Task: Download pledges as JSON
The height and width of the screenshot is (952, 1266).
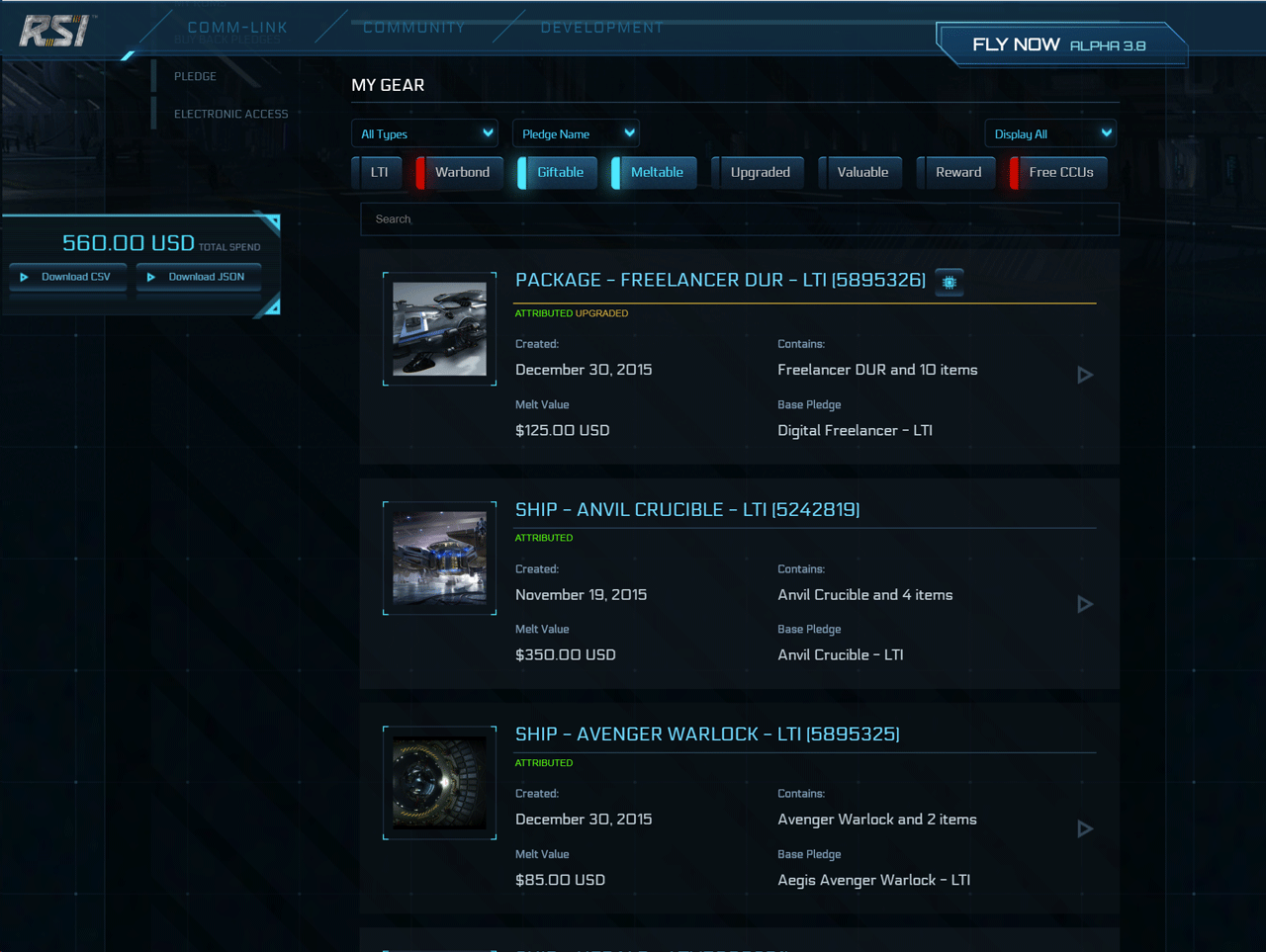Action: 198,277
